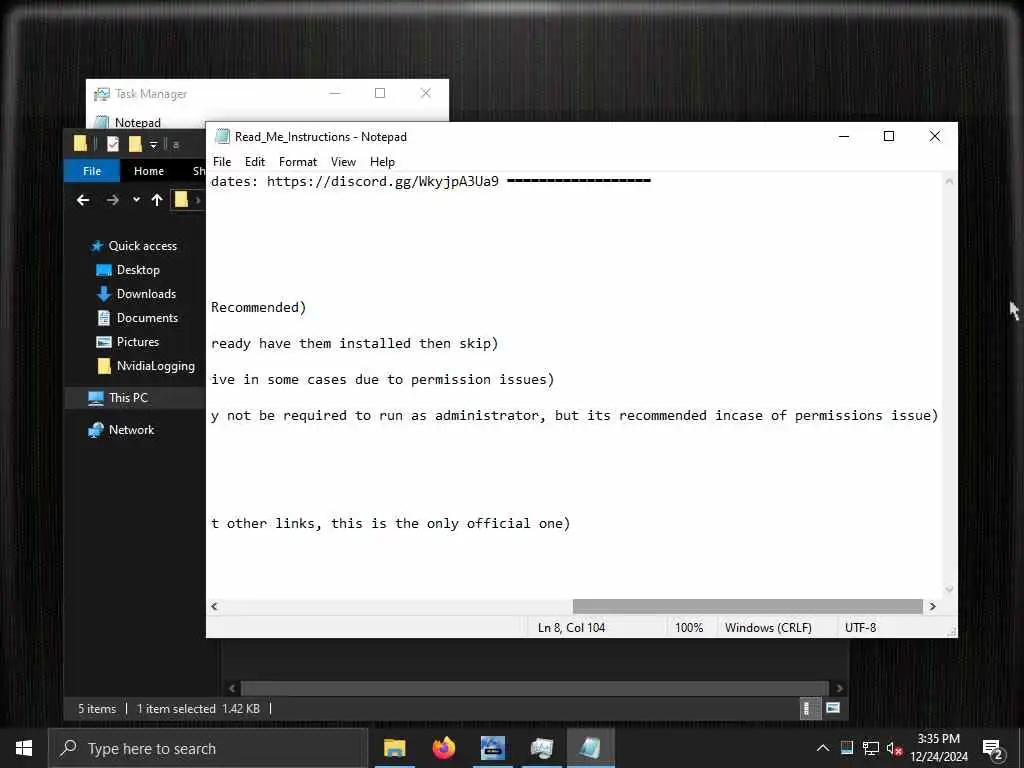1024x768 pixels.
Task: Click '5 items' in Explorer status bar
Action: 97,709
